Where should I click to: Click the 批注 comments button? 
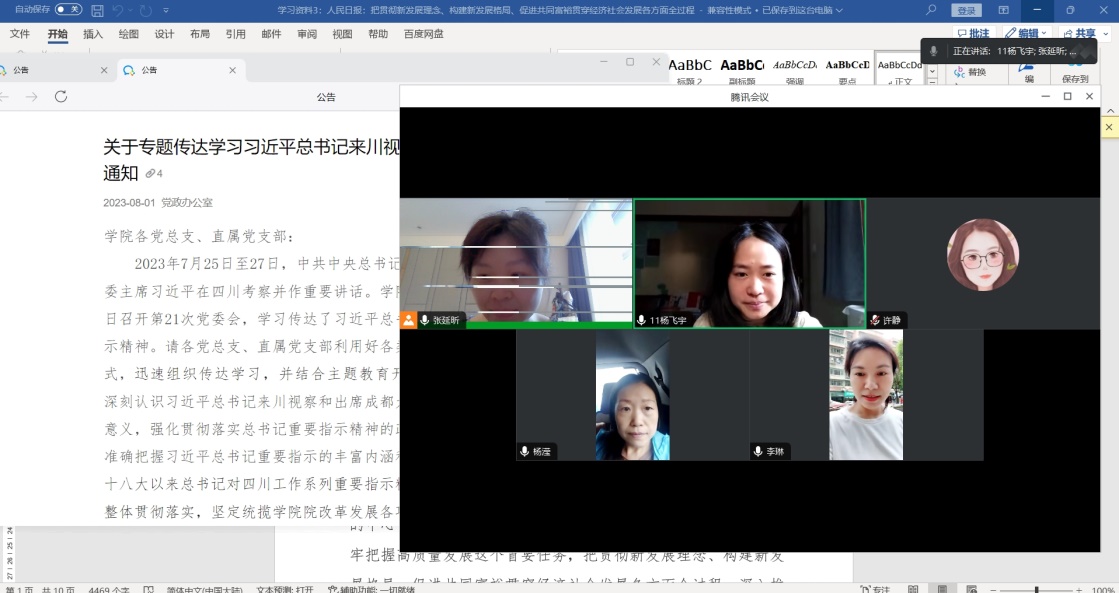point(972,34)
